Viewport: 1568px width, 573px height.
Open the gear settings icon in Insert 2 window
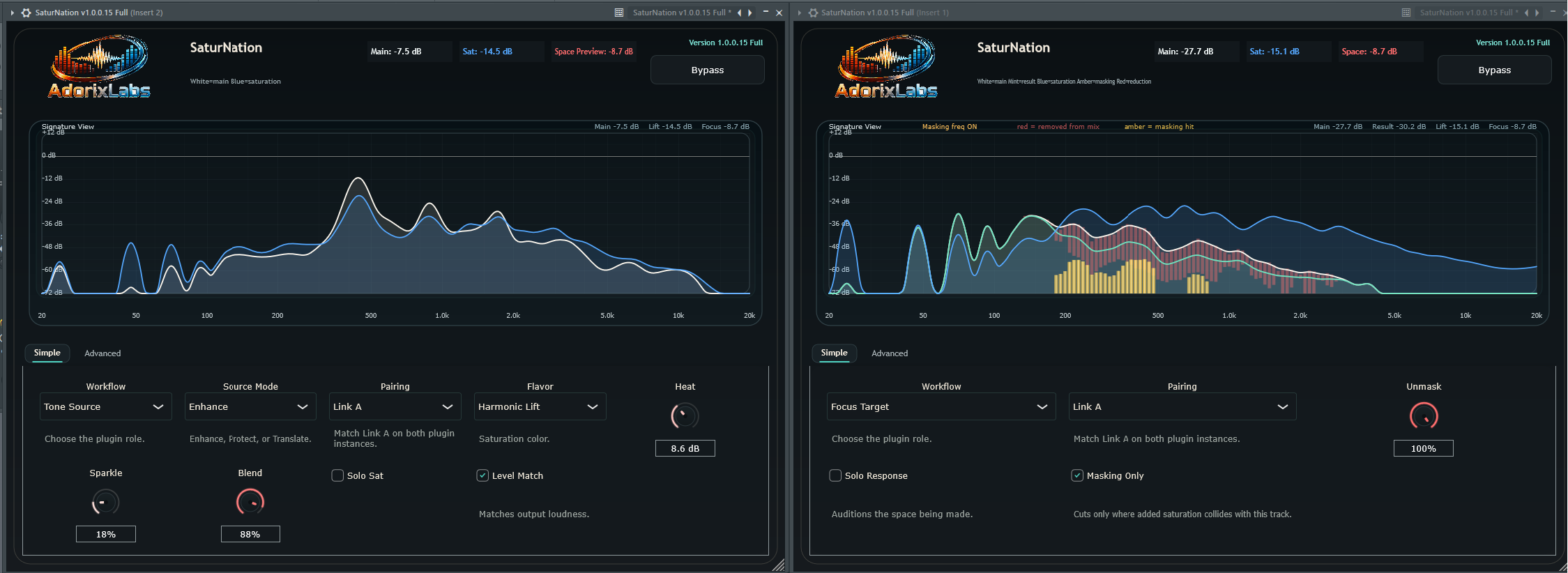(x=26, y=13)
